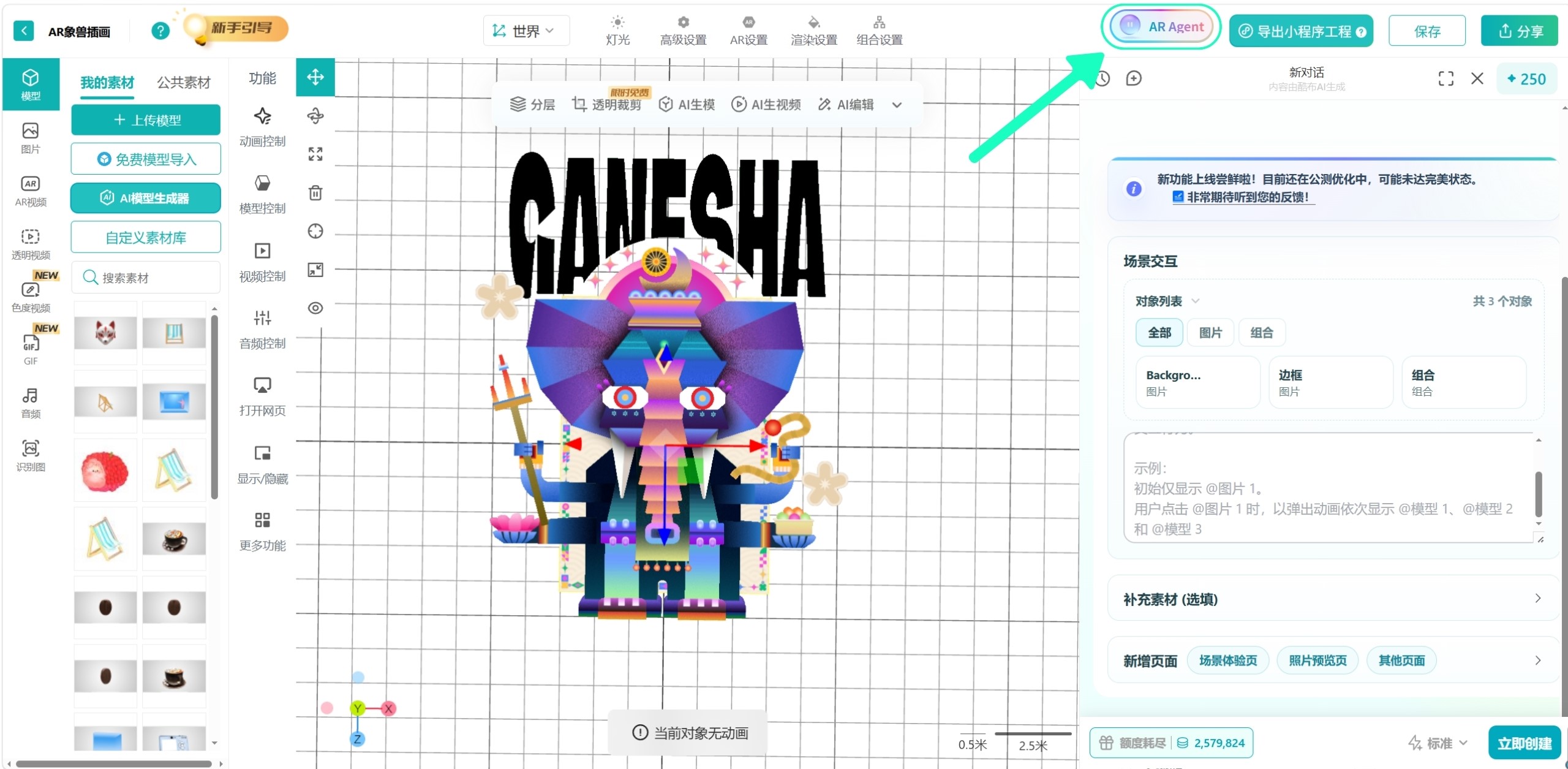The width and height of the screenshot is (1568, 769).
Task: Select the rotate tool icon
Action: [315, 116]
